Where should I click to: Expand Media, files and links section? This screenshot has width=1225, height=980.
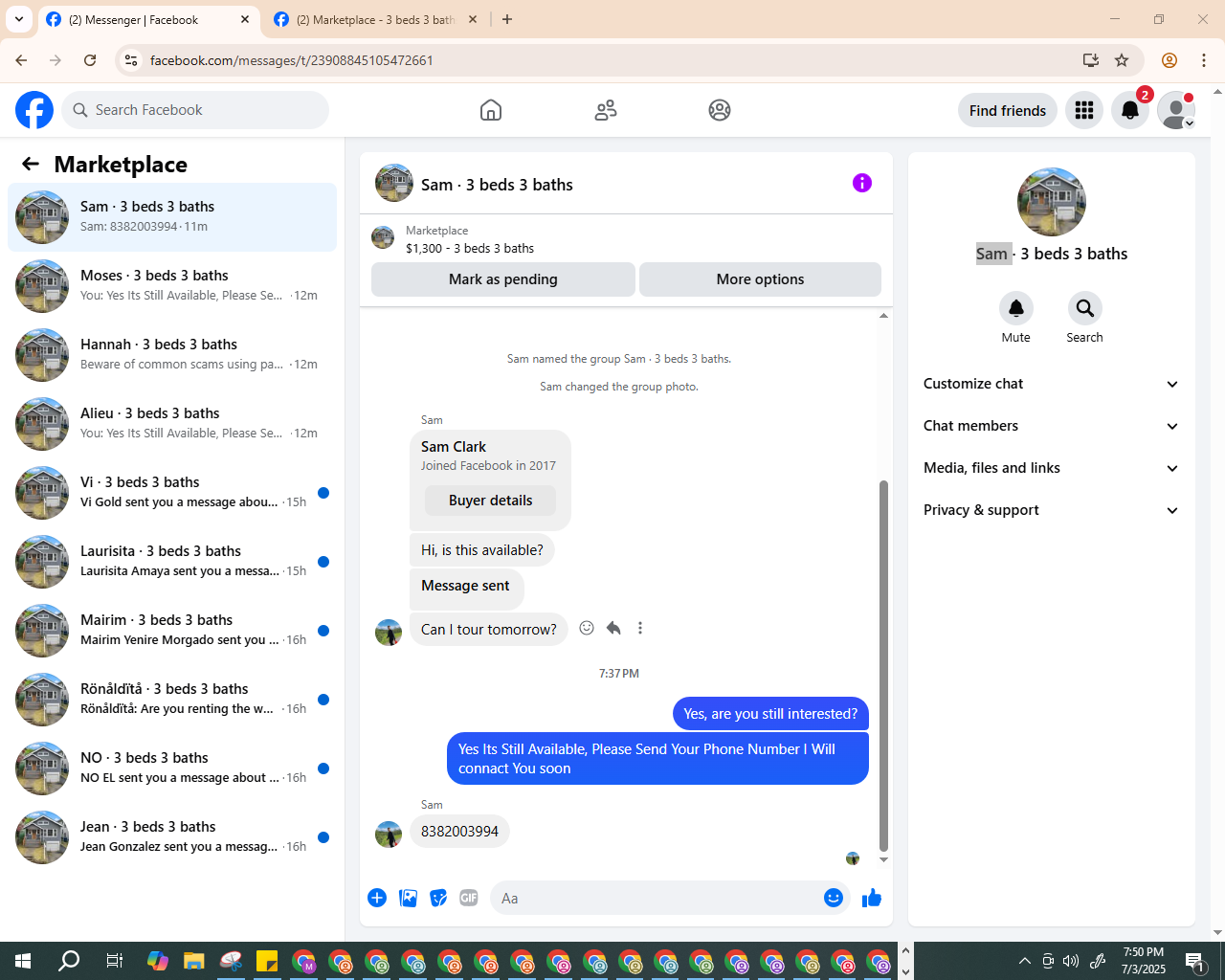pos(1051,468)
